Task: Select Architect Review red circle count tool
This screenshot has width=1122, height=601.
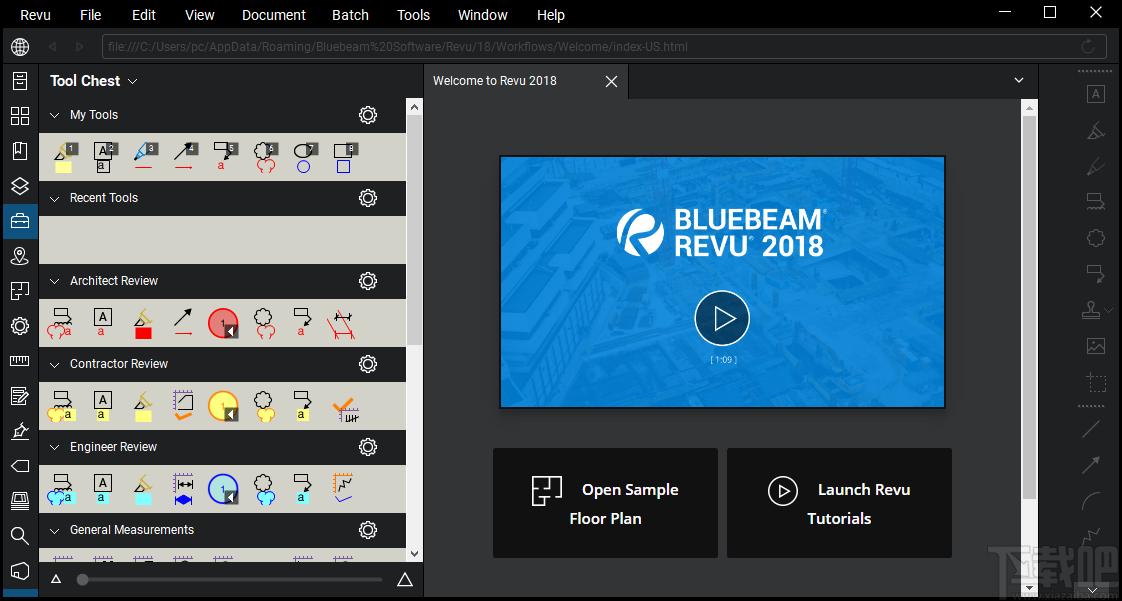Action: pyautogui.click(x=223, y=323)
